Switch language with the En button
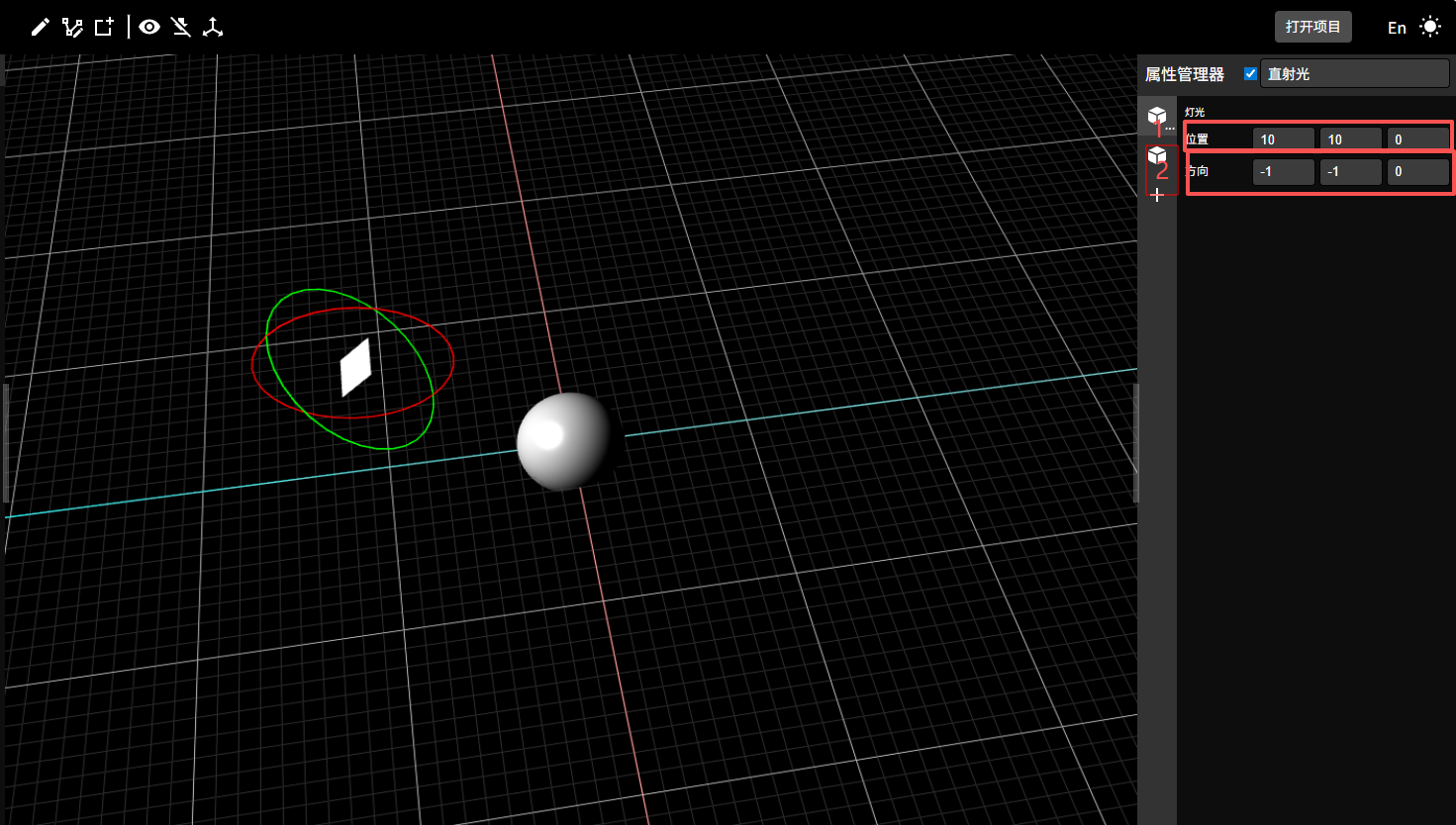The width and height of the screenshot is (1456, 825). tap(1397, 28)
